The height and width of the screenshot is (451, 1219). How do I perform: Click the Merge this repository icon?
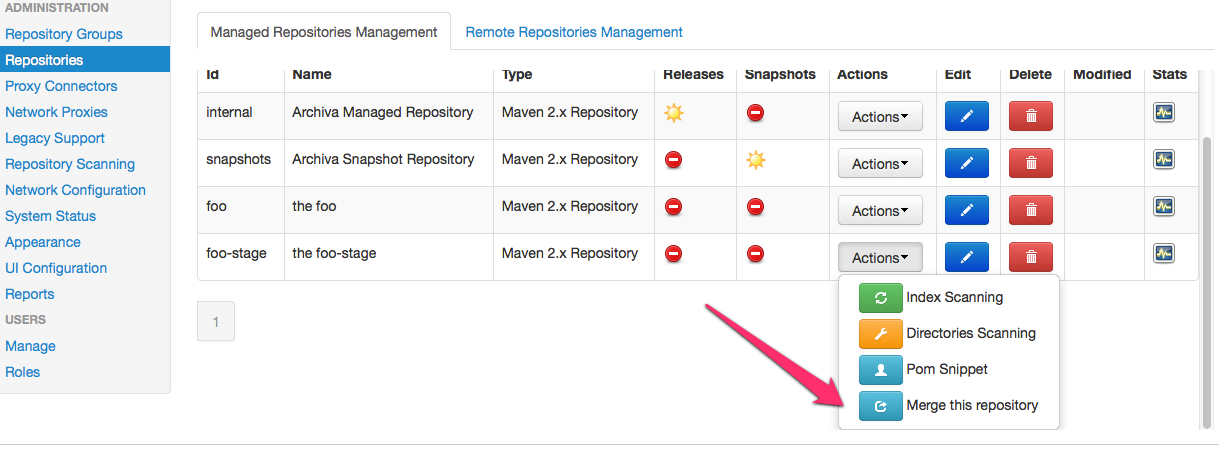point(880,406)
